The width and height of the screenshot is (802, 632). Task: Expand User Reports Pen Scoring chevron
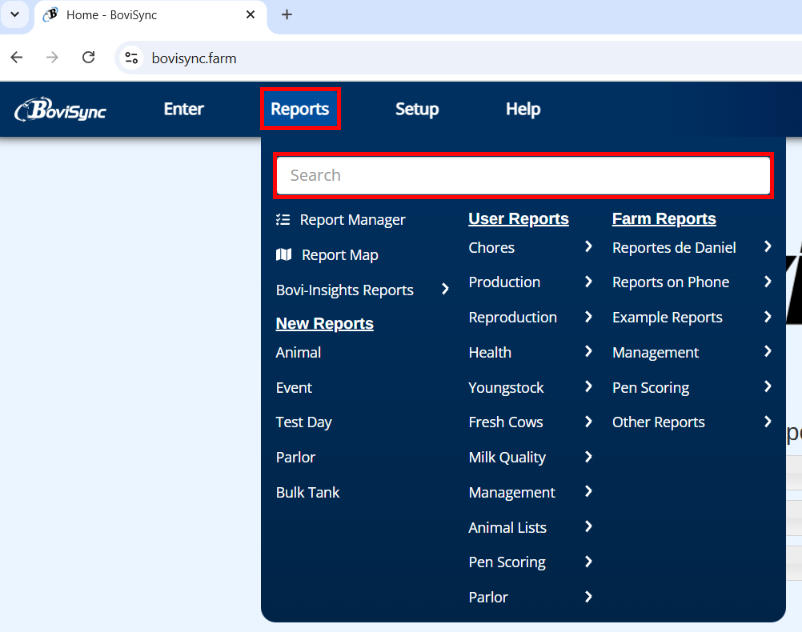588,562
